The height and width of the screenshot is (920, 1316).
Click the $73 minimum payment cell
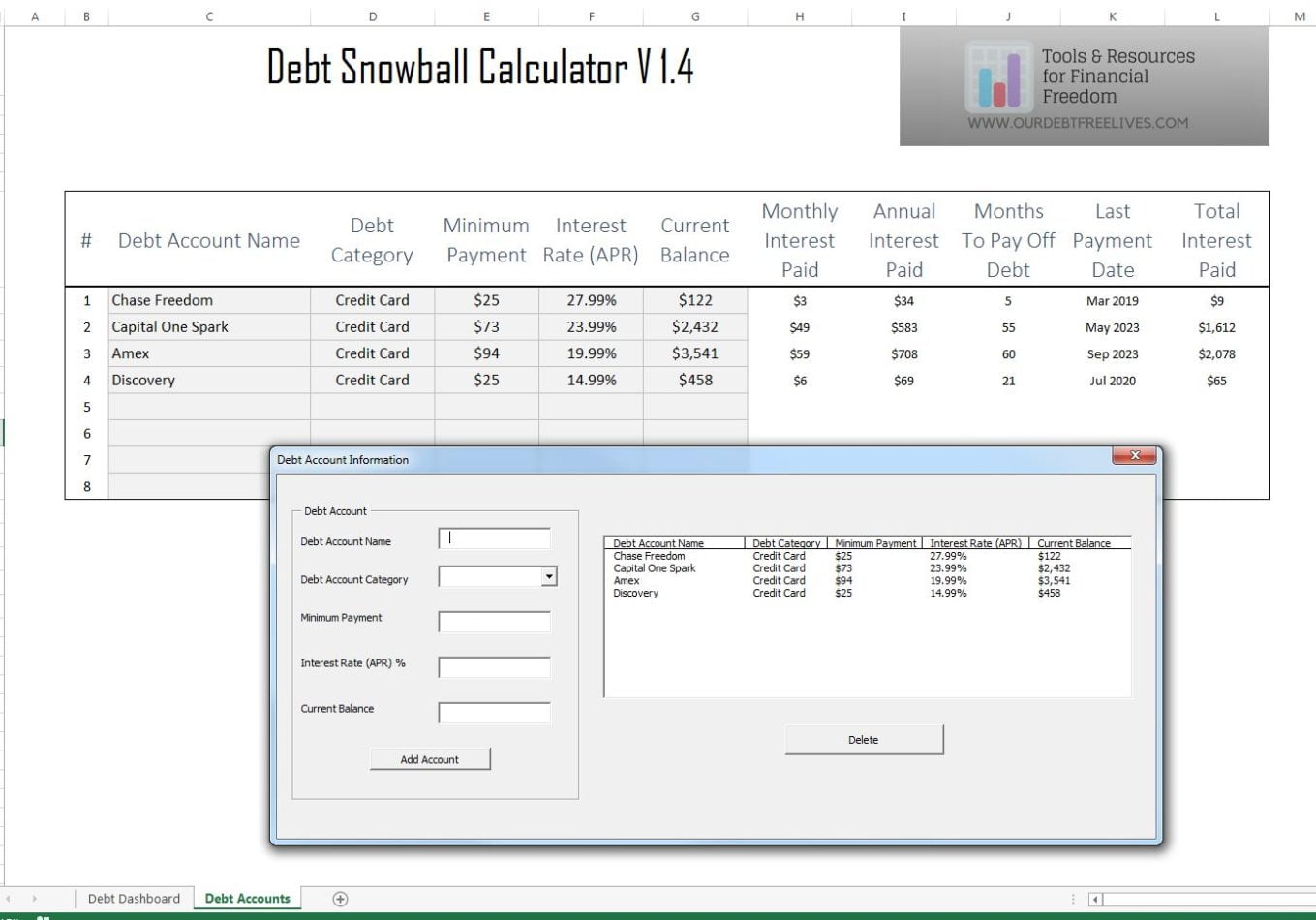[486, 326]
